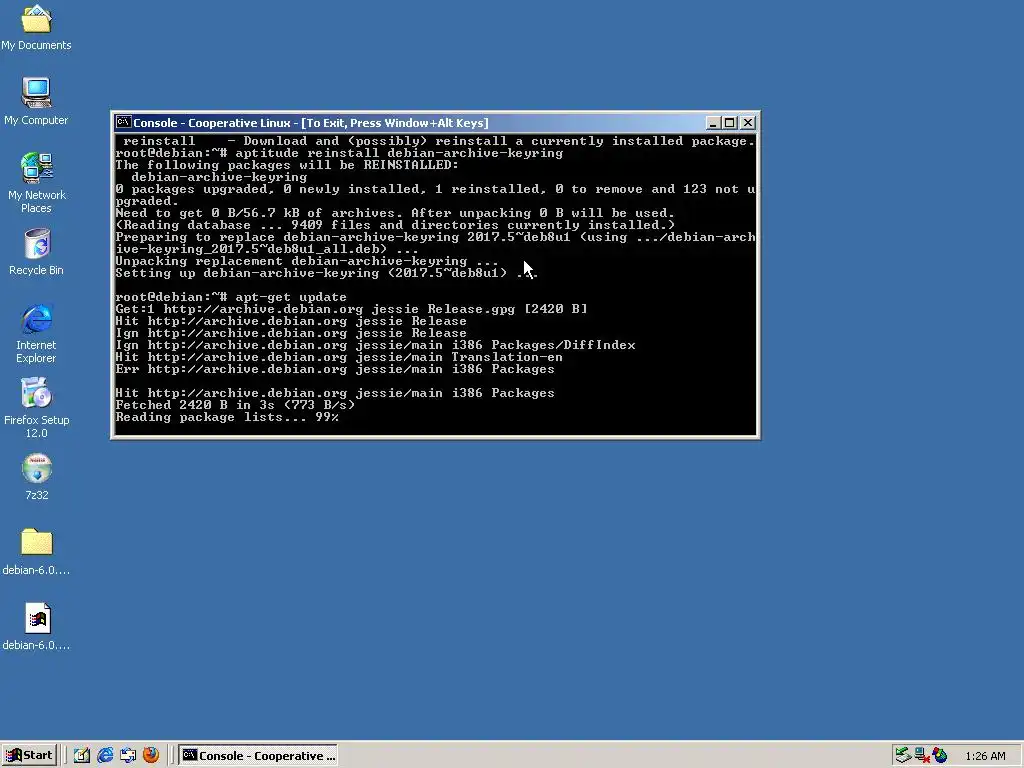Click 'Setting up debian-archive-keyring' line
The height and width of the screenshot is (768, 1024).
(327, 273)
